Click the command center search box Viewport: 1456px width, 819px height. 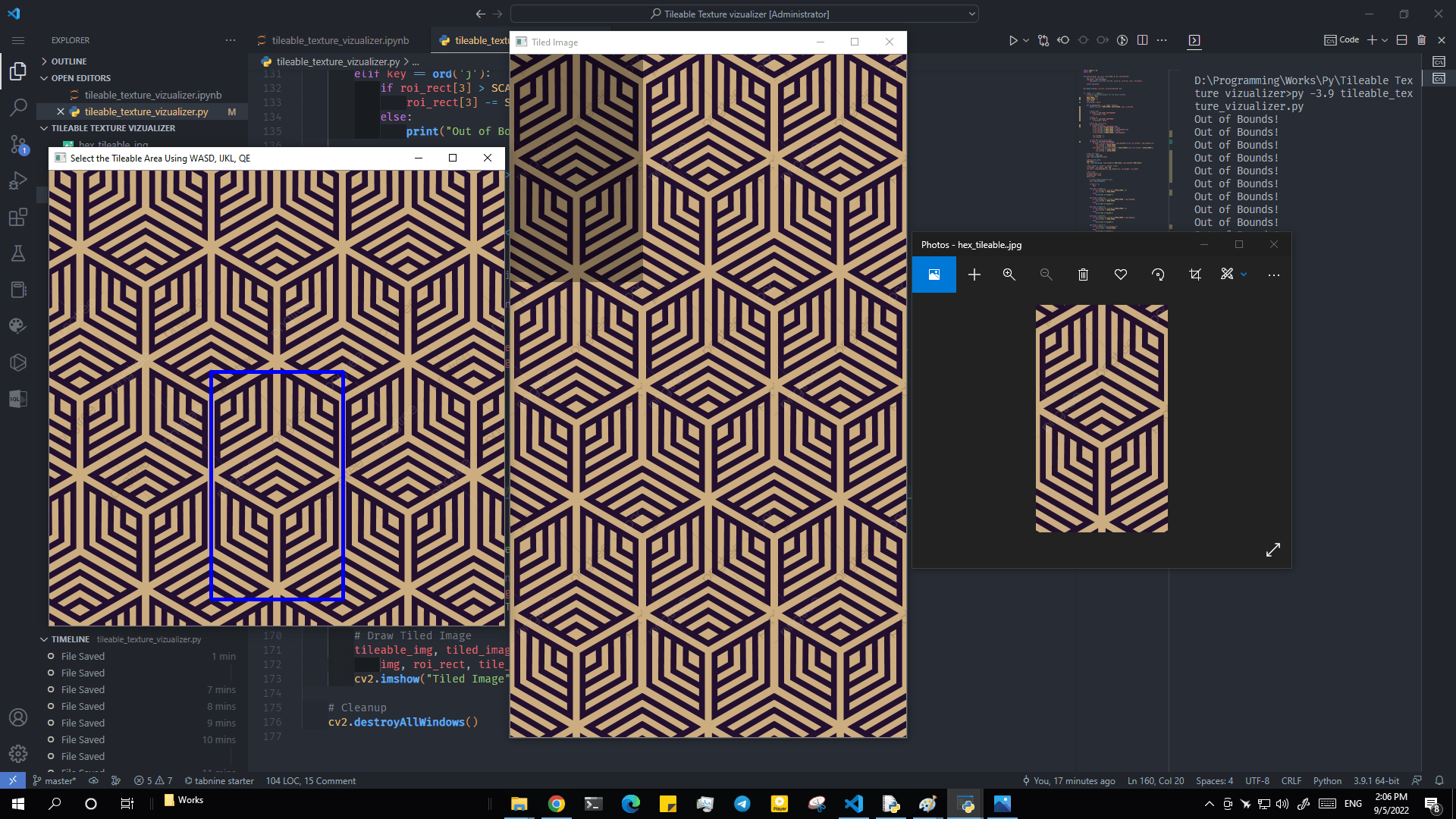[745, 14]
